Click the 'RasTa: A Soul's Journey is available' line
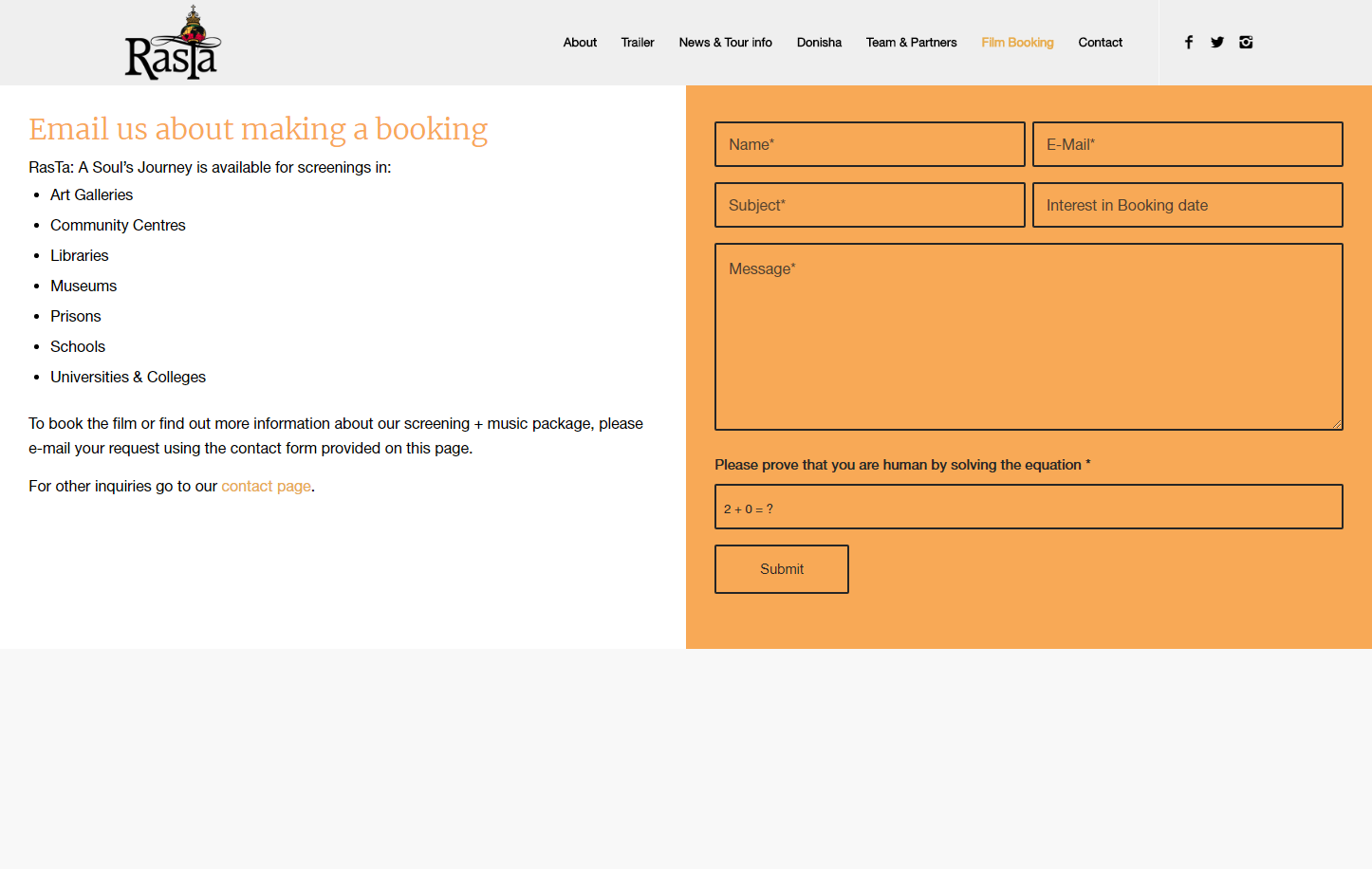This screenshot has width=1372, height=869. click(x=210, y=167)
